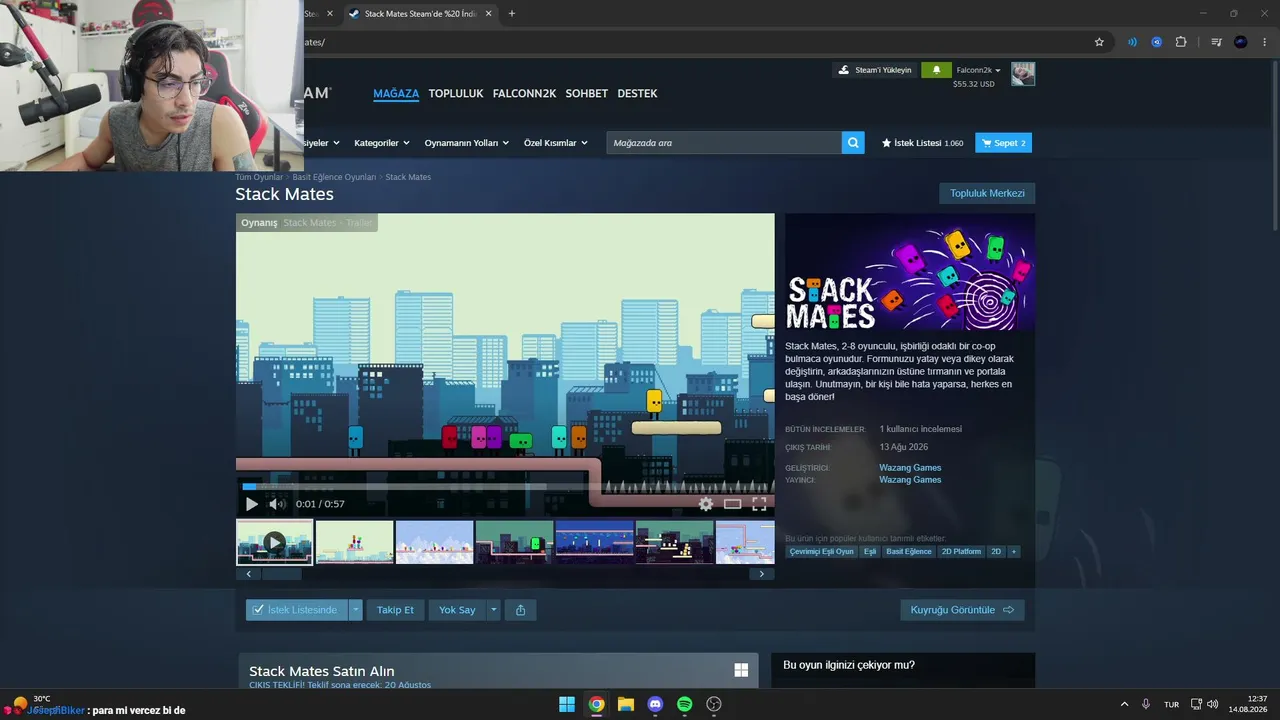Open the Falconn2k profile avatar
The image size is (1280, 720).
(1023, 74)
